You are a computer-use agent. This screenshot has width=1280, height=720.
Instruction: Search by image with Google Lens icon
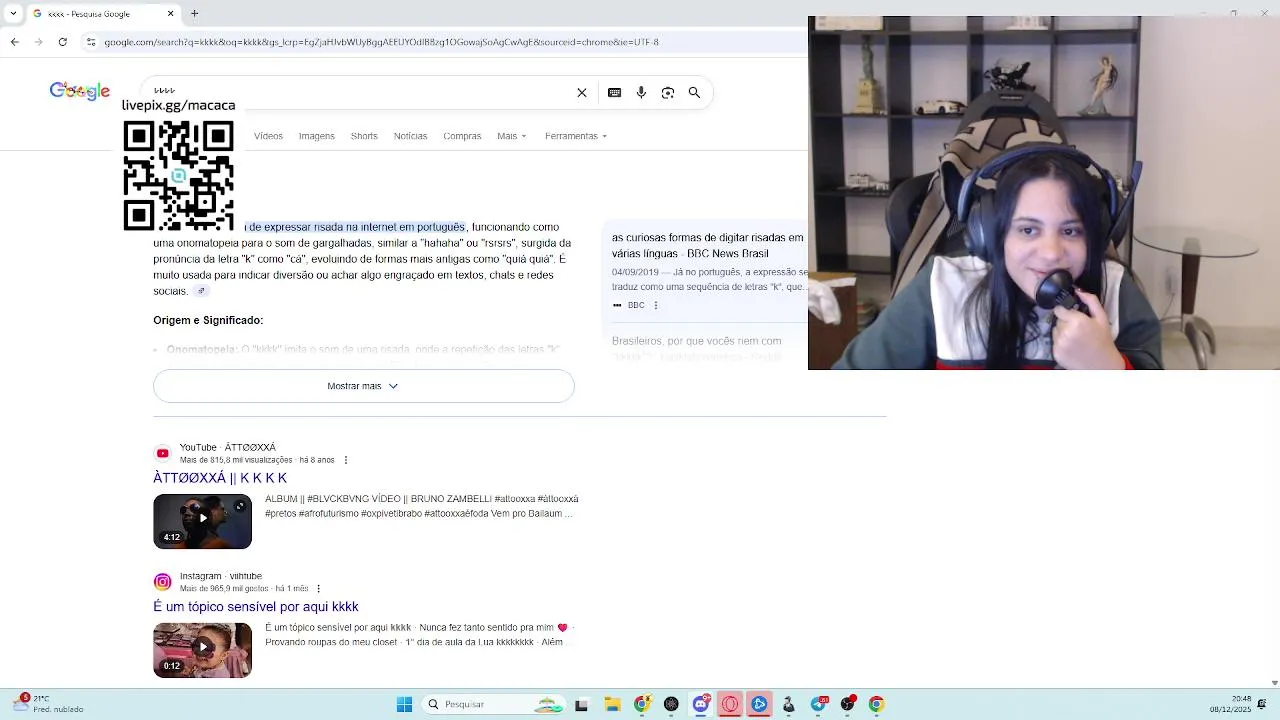click(x=668, y=93)
